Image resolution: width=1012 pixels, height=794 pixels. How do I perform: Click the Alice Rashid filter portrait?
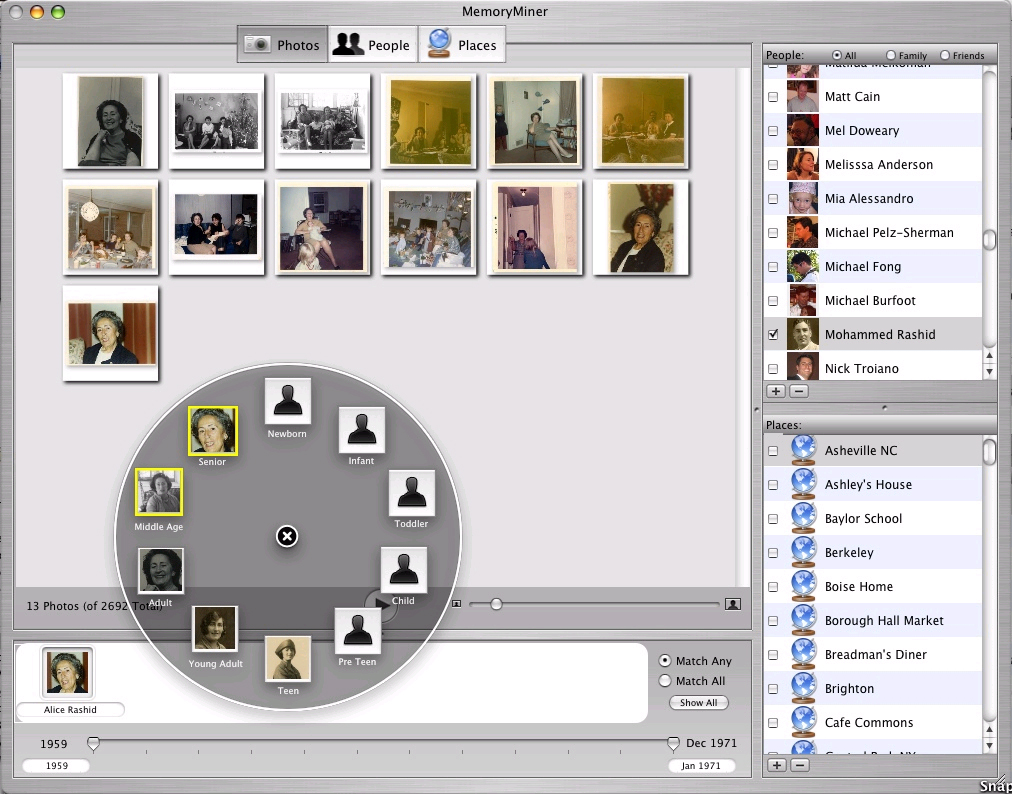[x=68, y=672]
